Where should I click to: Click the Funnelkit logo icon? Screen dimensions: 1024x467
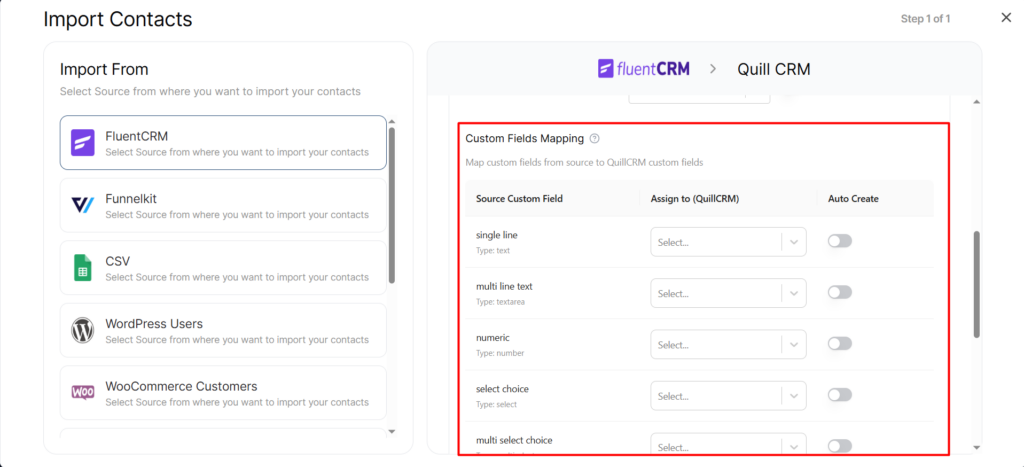coord(83,205)
